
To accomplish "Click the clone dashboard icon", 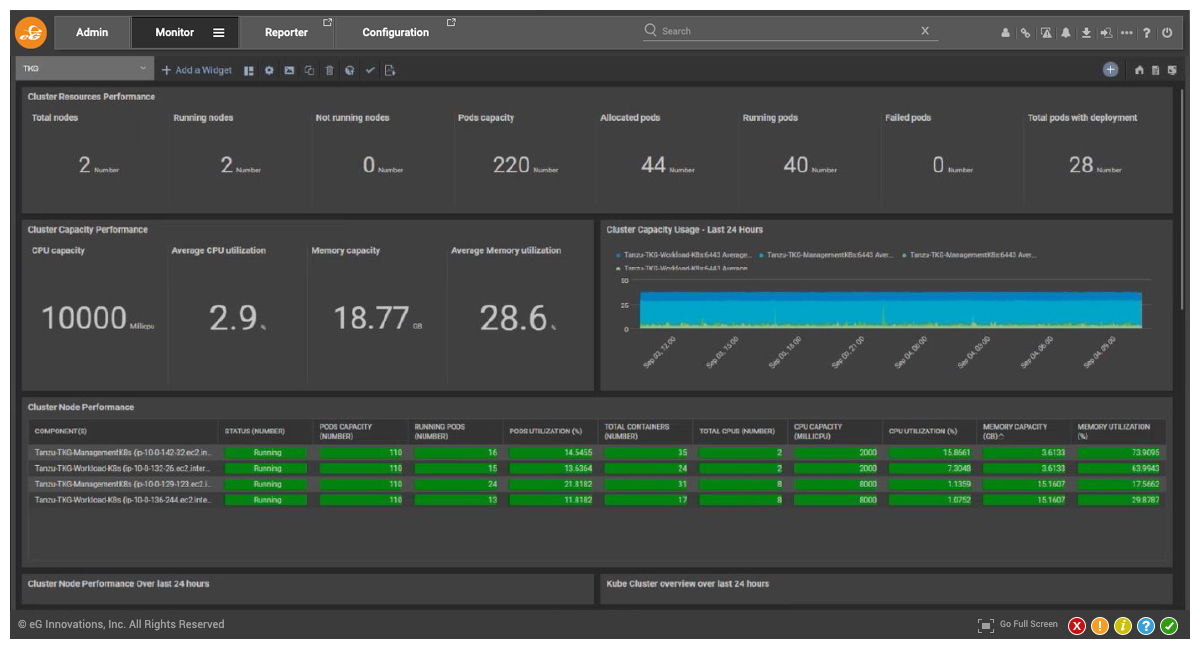I will (309, 70).
